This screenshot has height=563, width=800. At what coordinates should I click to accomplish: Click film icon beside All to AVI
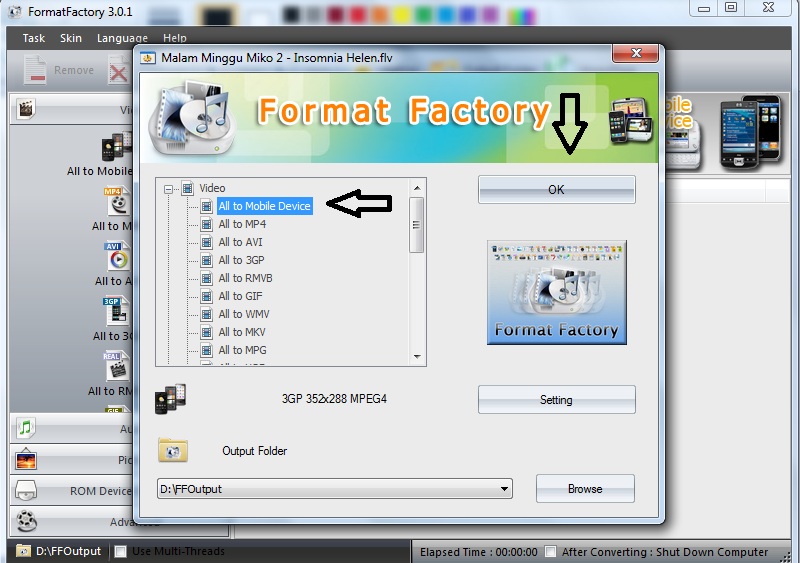(x=206, y=242)
